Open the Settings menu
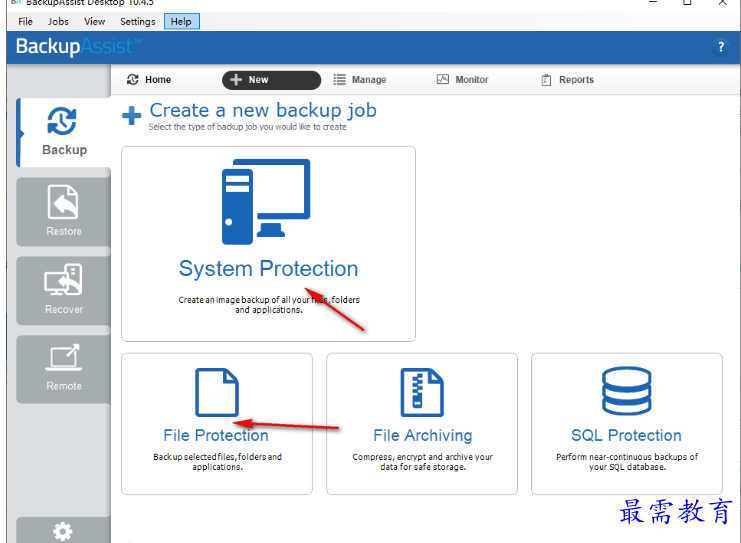741x543 pixels. [138, 21]
